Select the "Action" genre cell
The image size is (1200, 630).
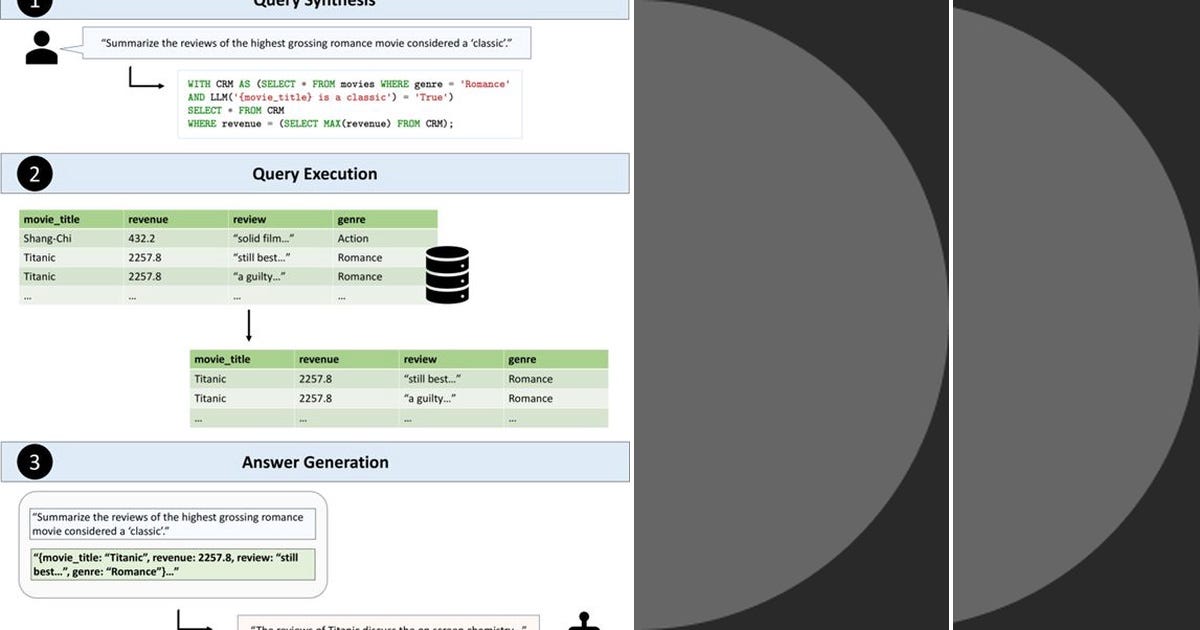tap(353, 239)
